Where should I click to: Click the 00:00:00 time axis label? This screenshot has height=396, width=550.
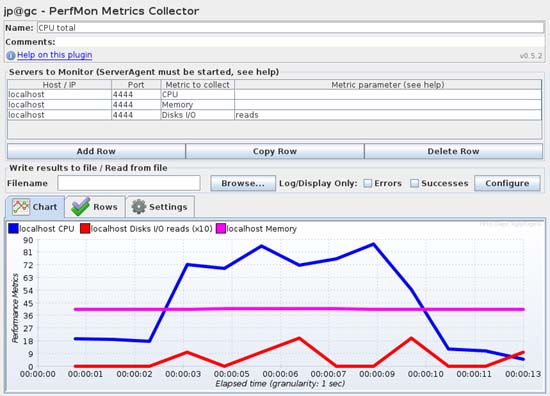tap(38, 374)
